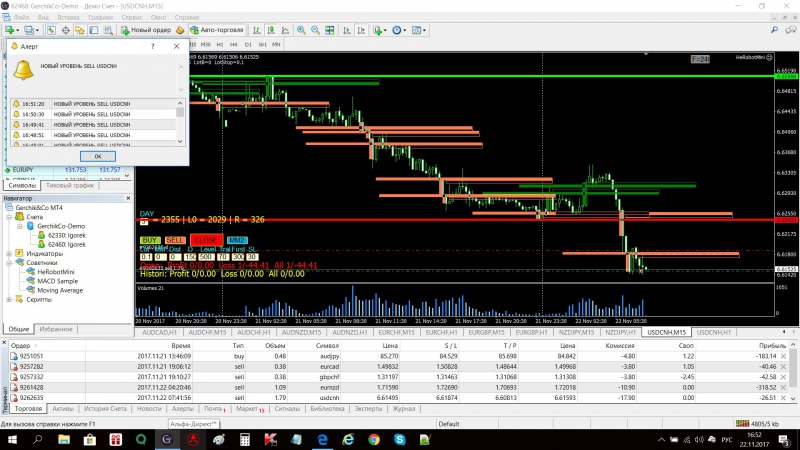Select HeRobotMini expert advisor in Navigator

(56, 272)
